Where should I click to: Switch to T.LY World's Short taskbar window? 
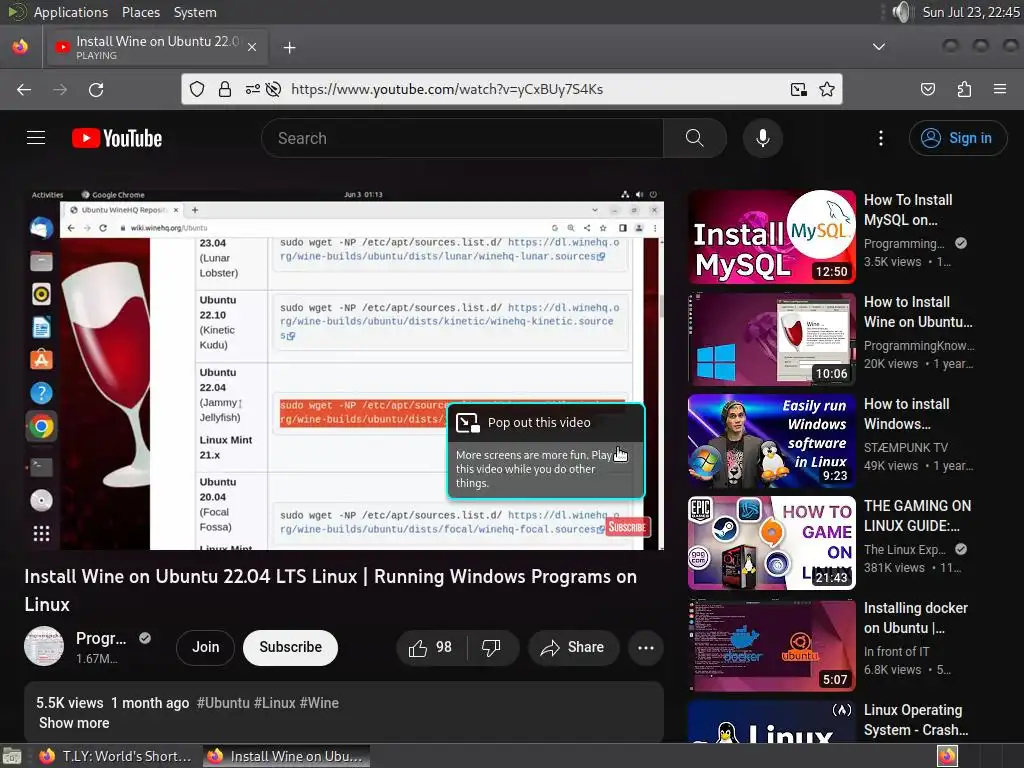click(x=114, y=756)
